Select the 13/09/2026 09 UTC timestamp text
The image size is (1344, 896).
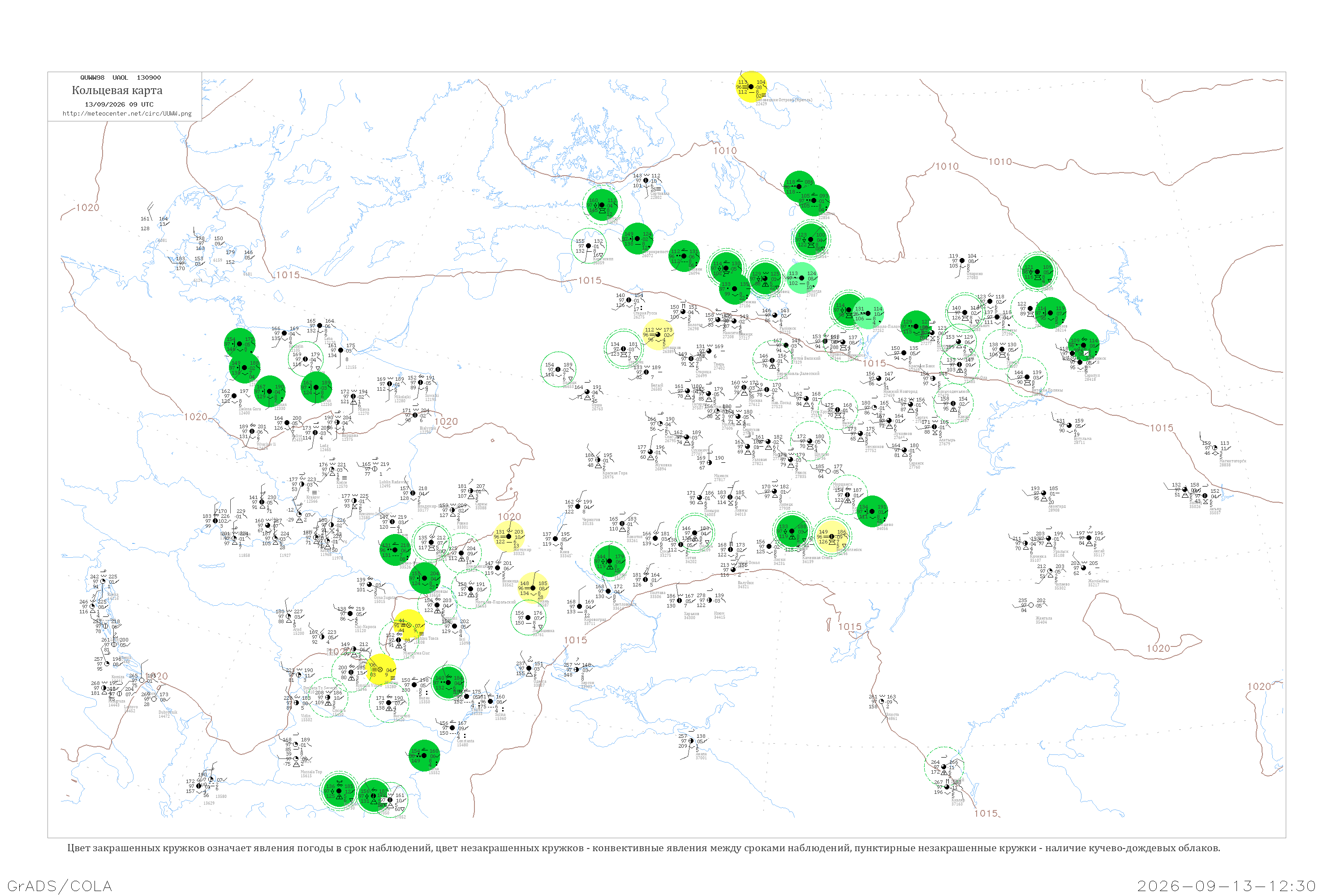click(x=119, y=104)
